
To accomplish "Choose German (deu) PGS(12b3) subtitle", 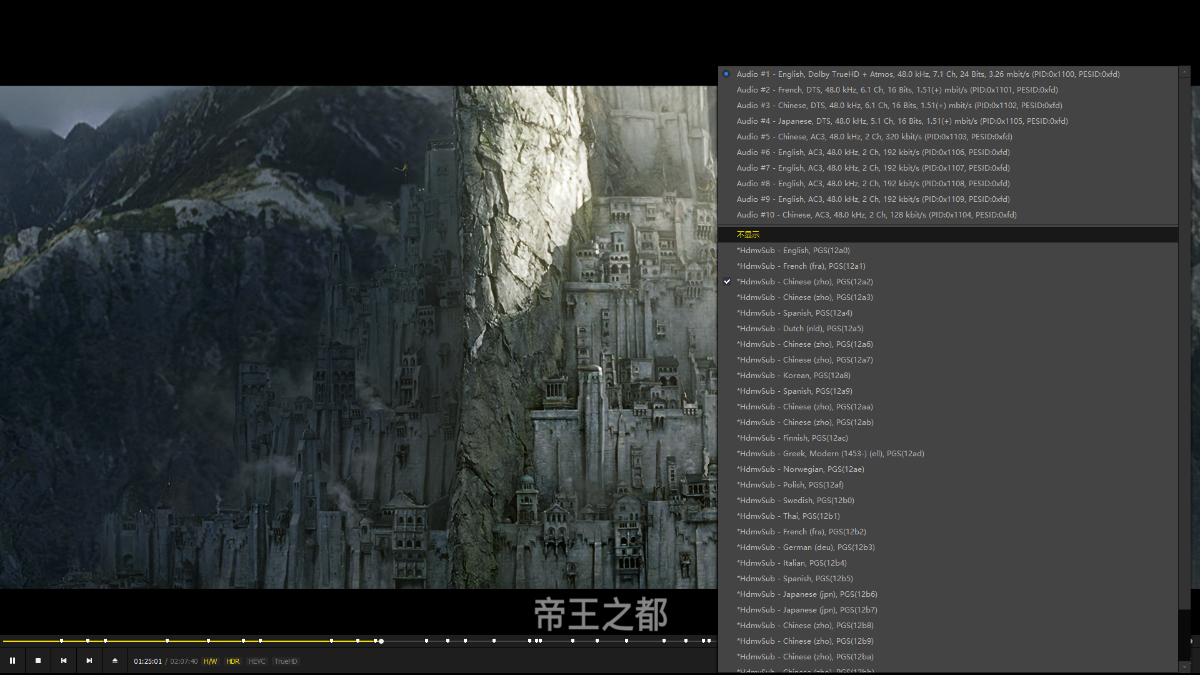I will coord(805,547).
